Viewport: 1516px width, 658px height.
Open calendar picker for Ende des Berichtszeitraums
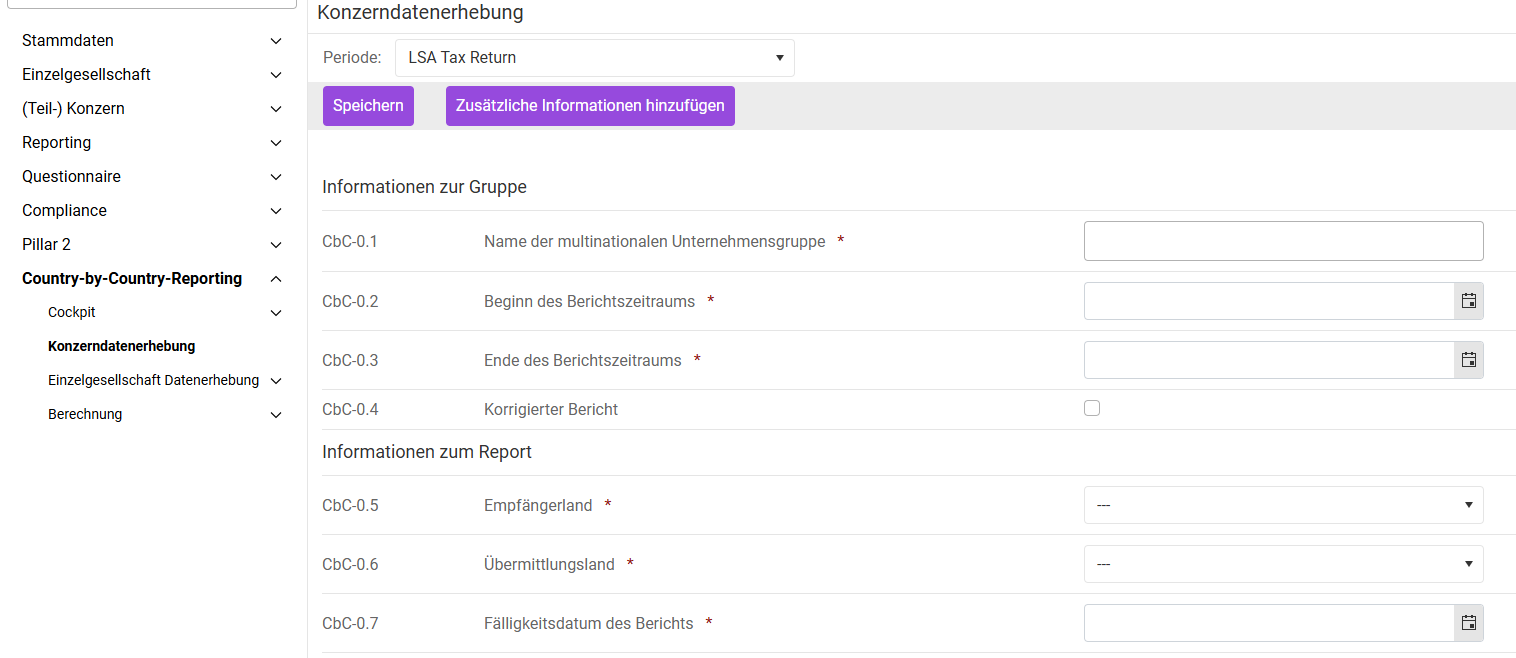pyautogui.click(x=1468, y=360)
